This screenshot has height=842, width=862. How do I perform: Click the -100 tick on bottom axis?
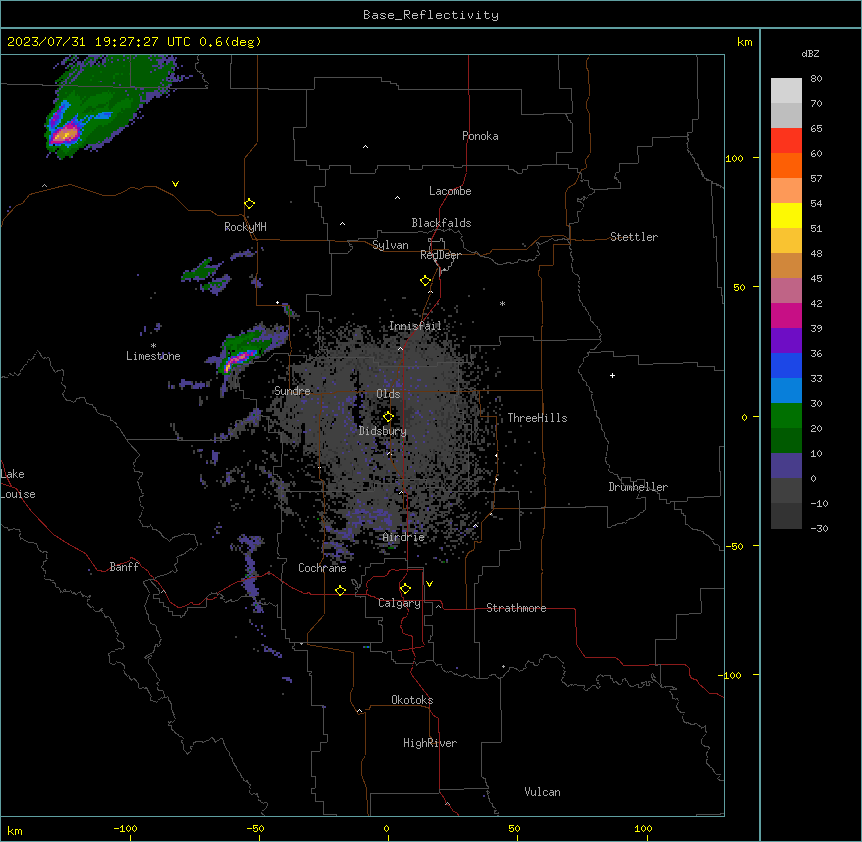point(125,828)
